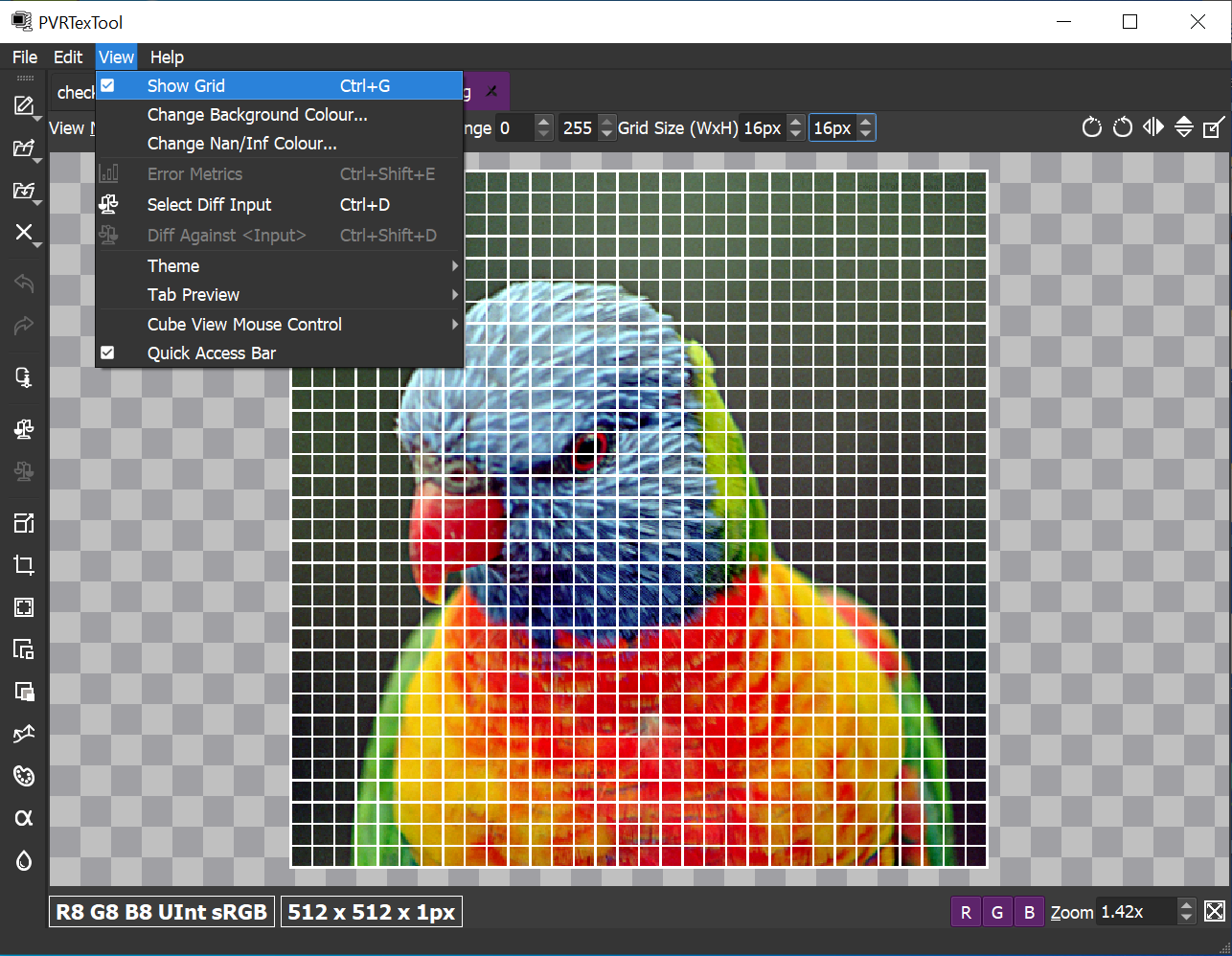1232x956 pixels.
Task: Toggle the Show Grid checkbox
Action: 107,85
